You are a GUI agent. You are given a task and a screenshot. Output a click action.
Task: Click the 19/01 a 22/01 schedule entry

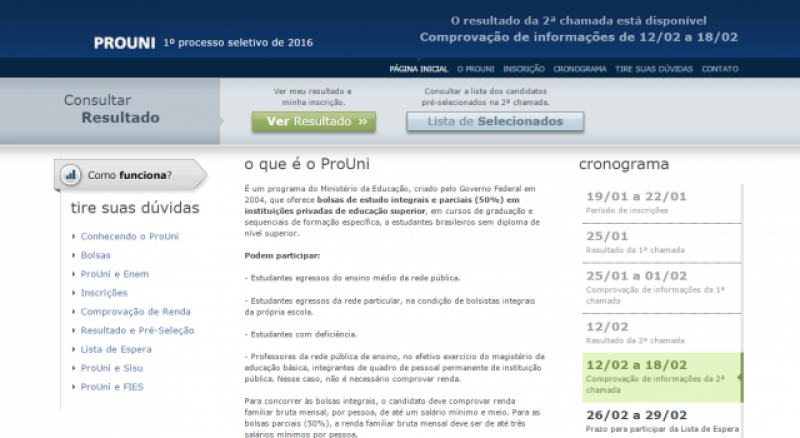point(661,203)
